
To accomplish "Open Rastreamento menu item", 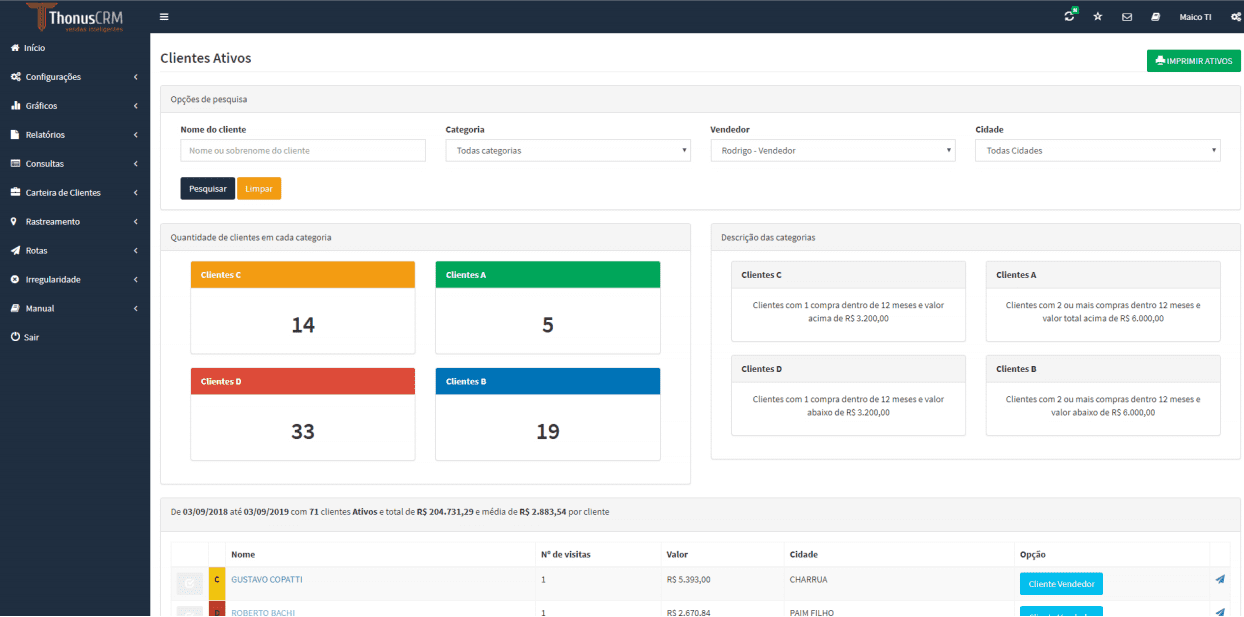I will coord(53,222).
